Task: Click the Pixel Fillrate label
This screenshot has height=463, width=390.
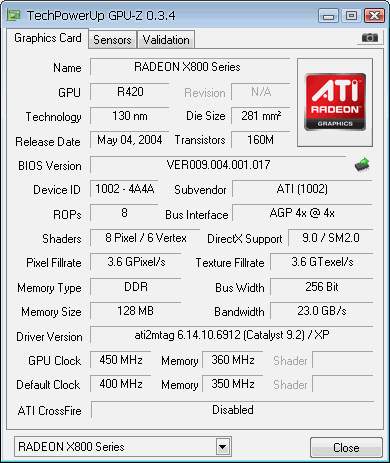Action: (x=54, y=263)
